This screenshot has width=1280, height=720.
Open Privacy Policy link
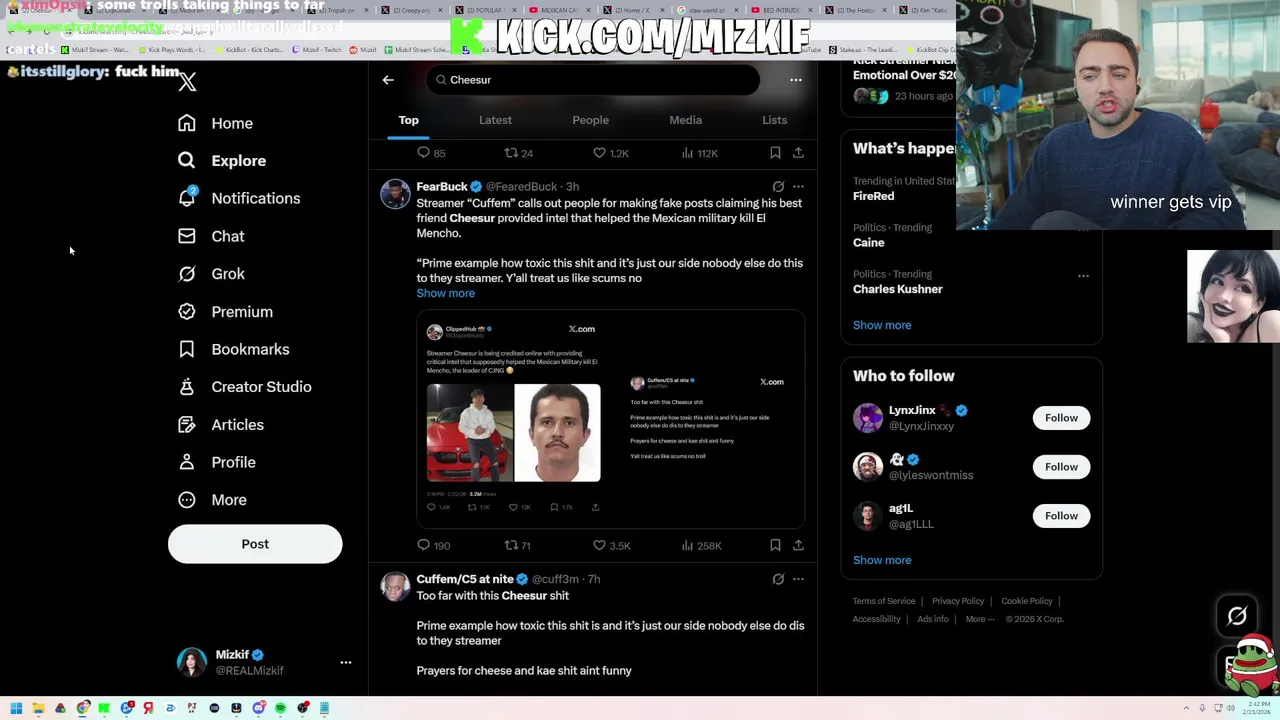(x=958, y=601)
